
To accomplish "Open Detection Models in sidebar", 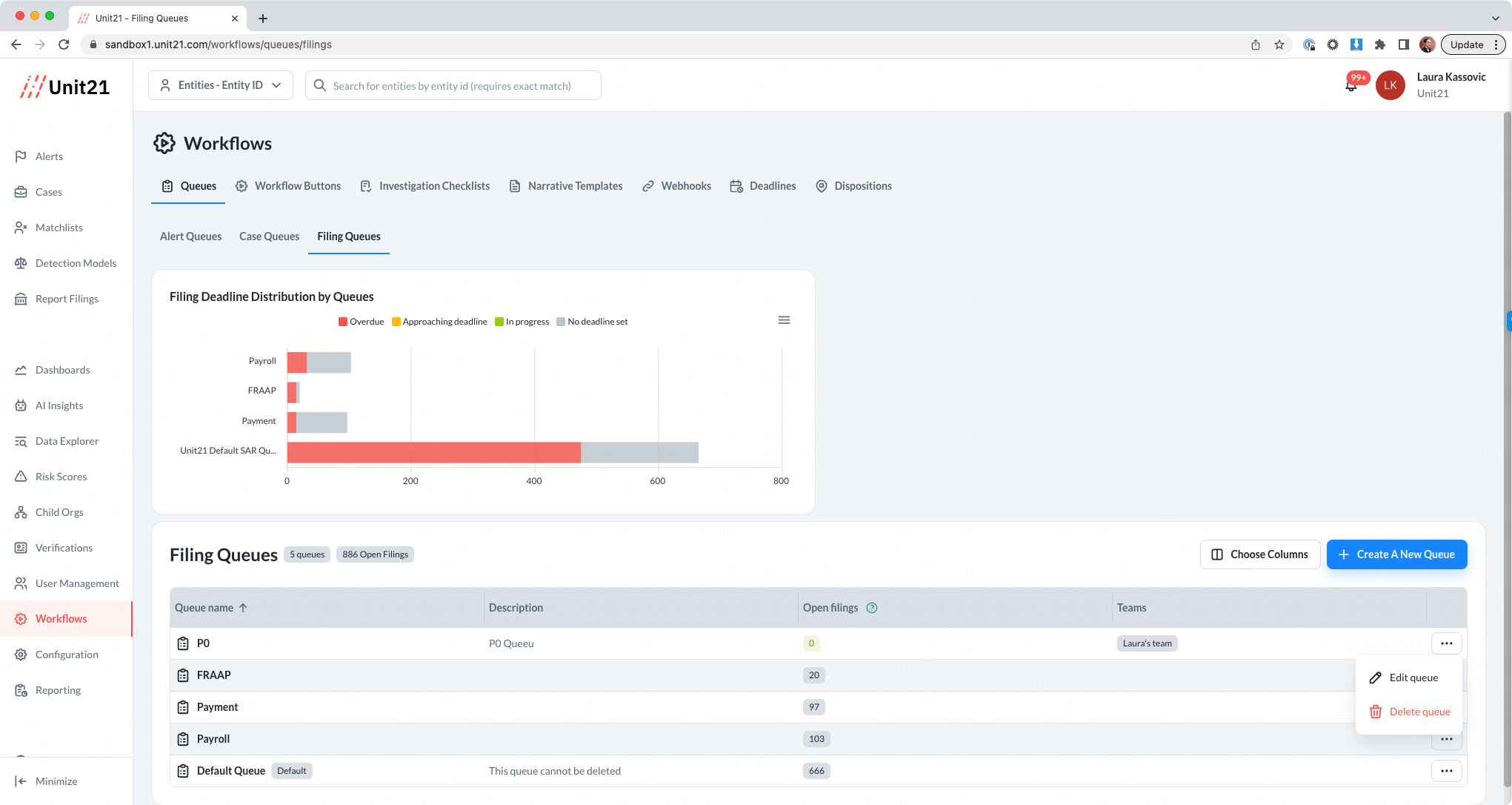I will coord(76,263).
